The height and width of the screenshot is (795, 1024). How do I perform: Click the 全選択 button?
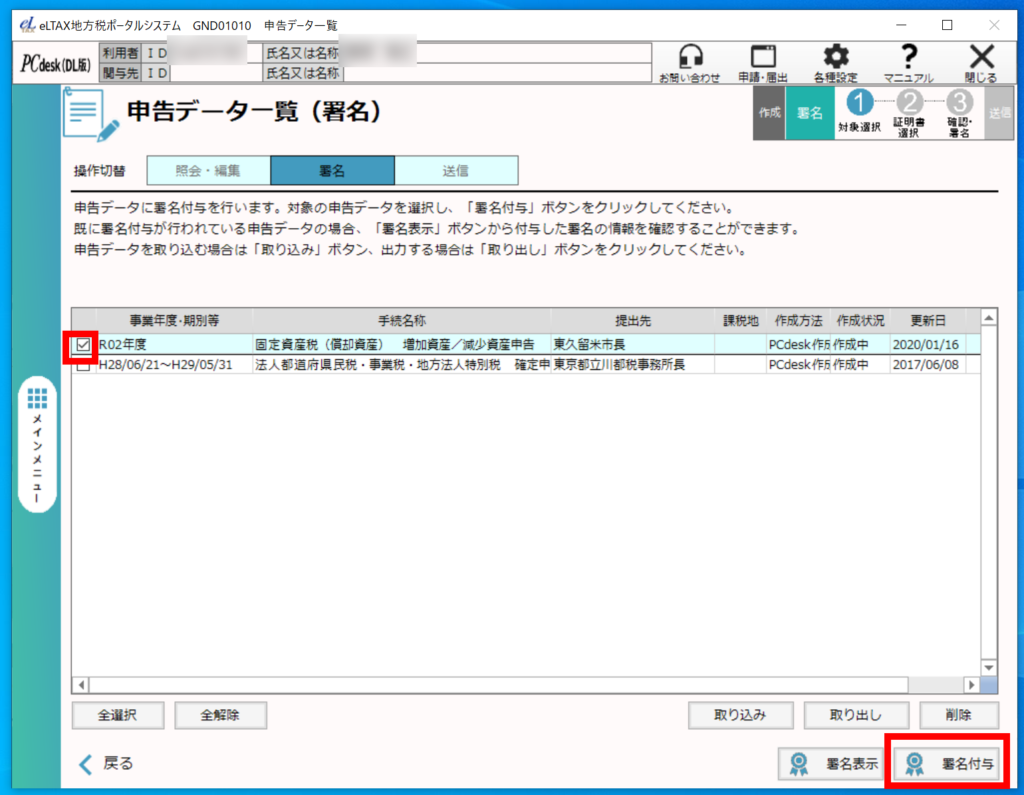tap(117, 715)
